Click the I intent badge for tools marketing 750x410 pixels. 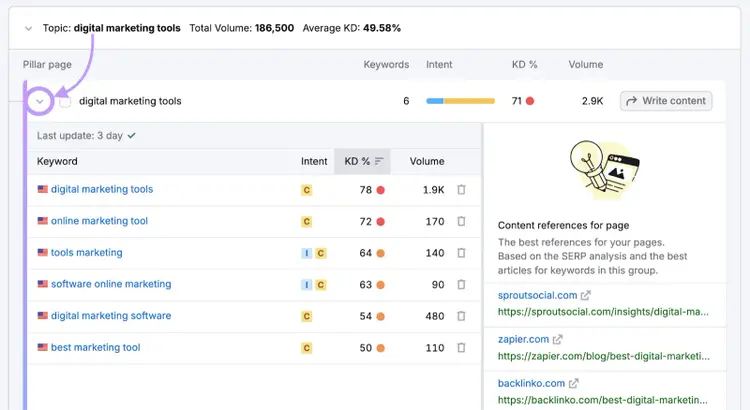pyautogui.click(x=306, y=253)
